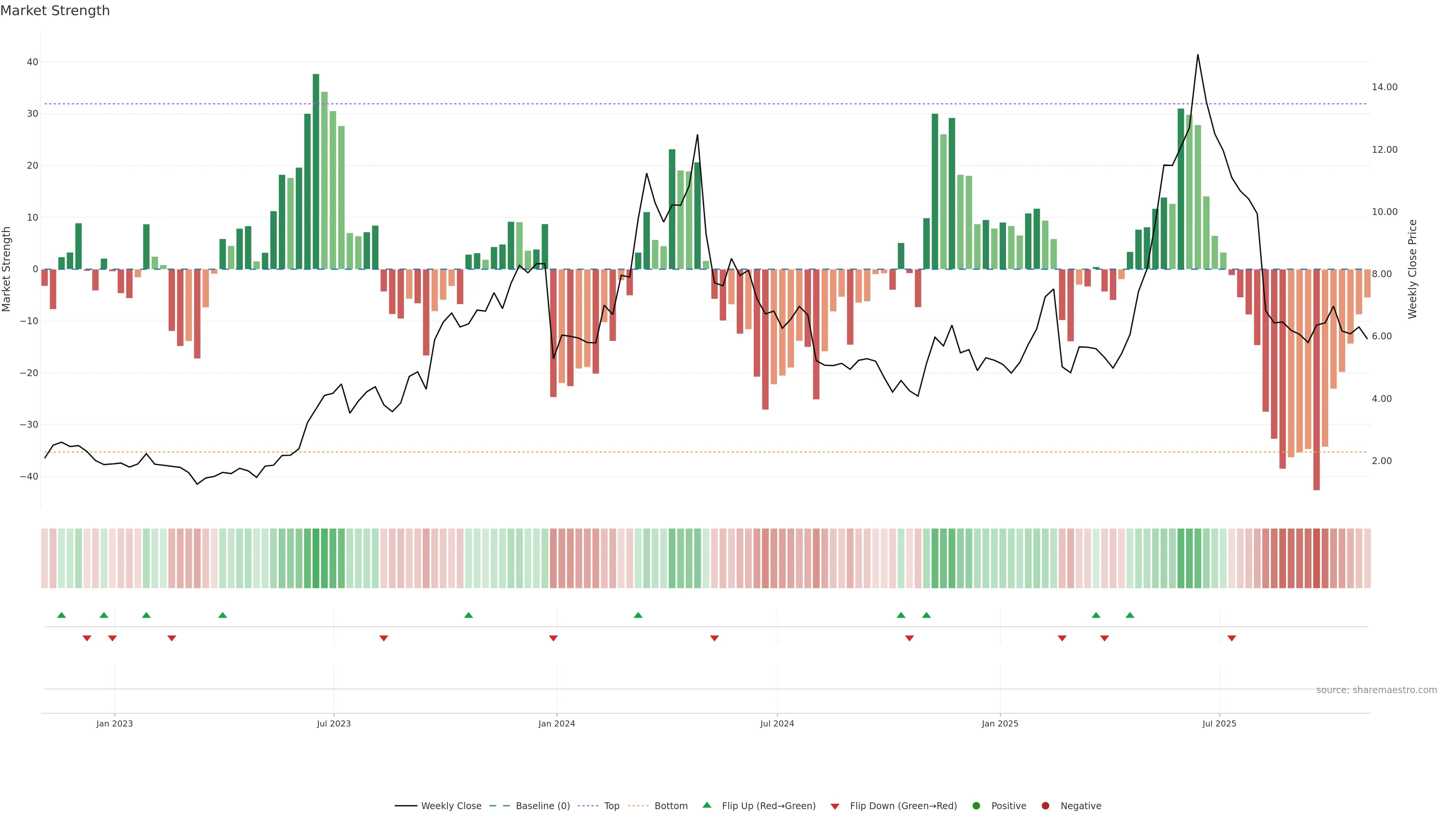Click the rightmost green flip-up triangle marker
Image resolution: width=1456 pixels, height=819 pixels.
[x=1130, y=615]
